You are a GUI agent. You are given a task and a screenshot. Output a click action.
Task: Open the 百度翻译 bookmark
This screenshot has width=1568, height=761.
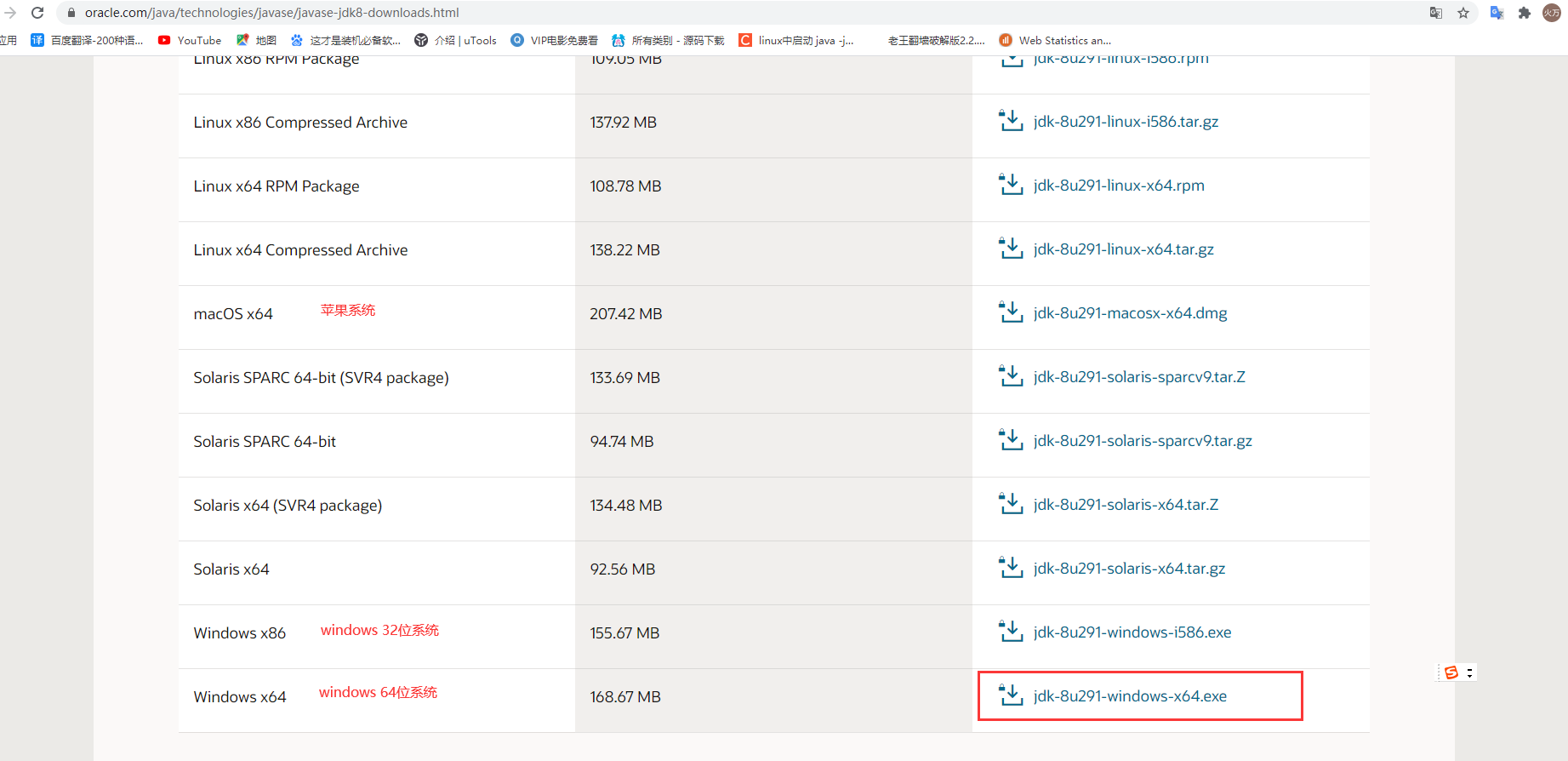87,40
